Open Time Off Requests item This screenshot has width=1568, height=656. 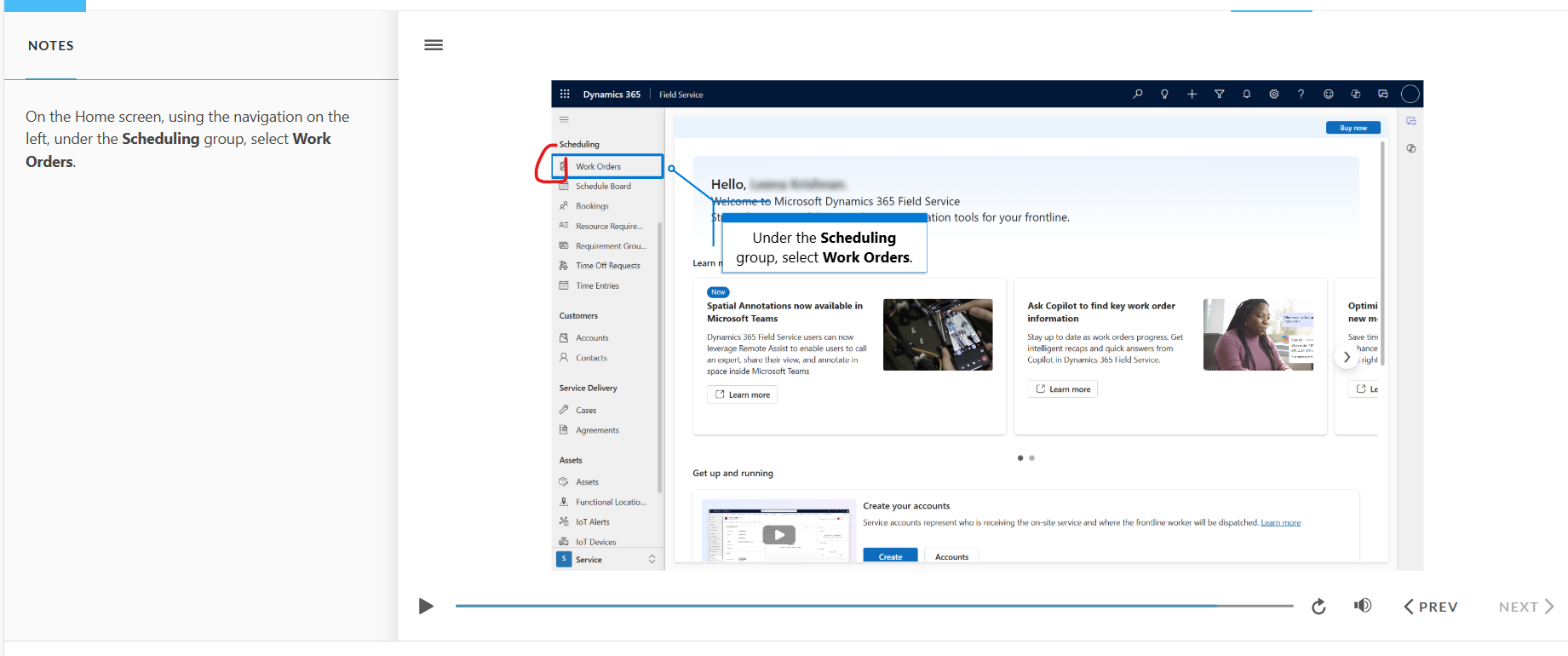tap(607, 266)
